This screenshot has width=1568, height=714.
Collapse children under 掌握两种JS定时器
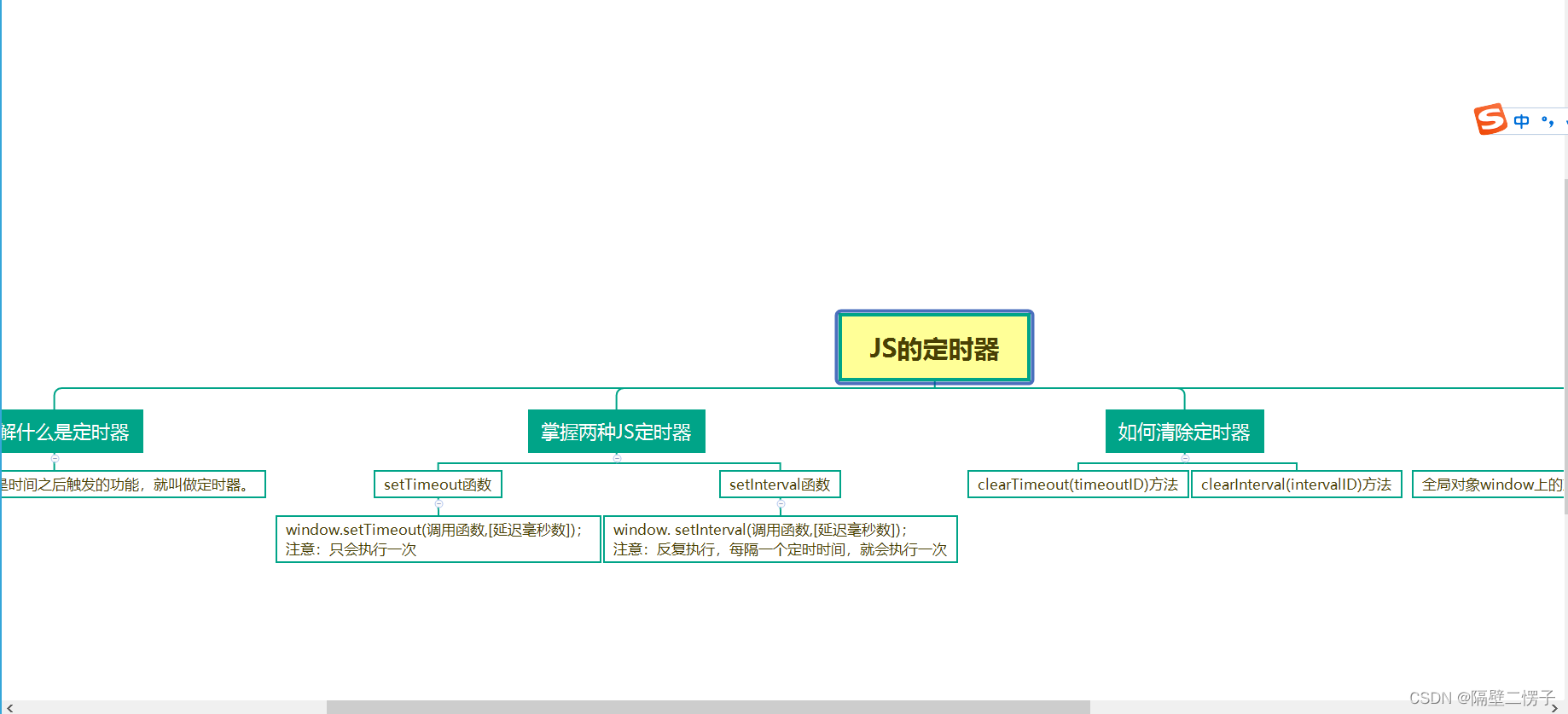(617, 458)
